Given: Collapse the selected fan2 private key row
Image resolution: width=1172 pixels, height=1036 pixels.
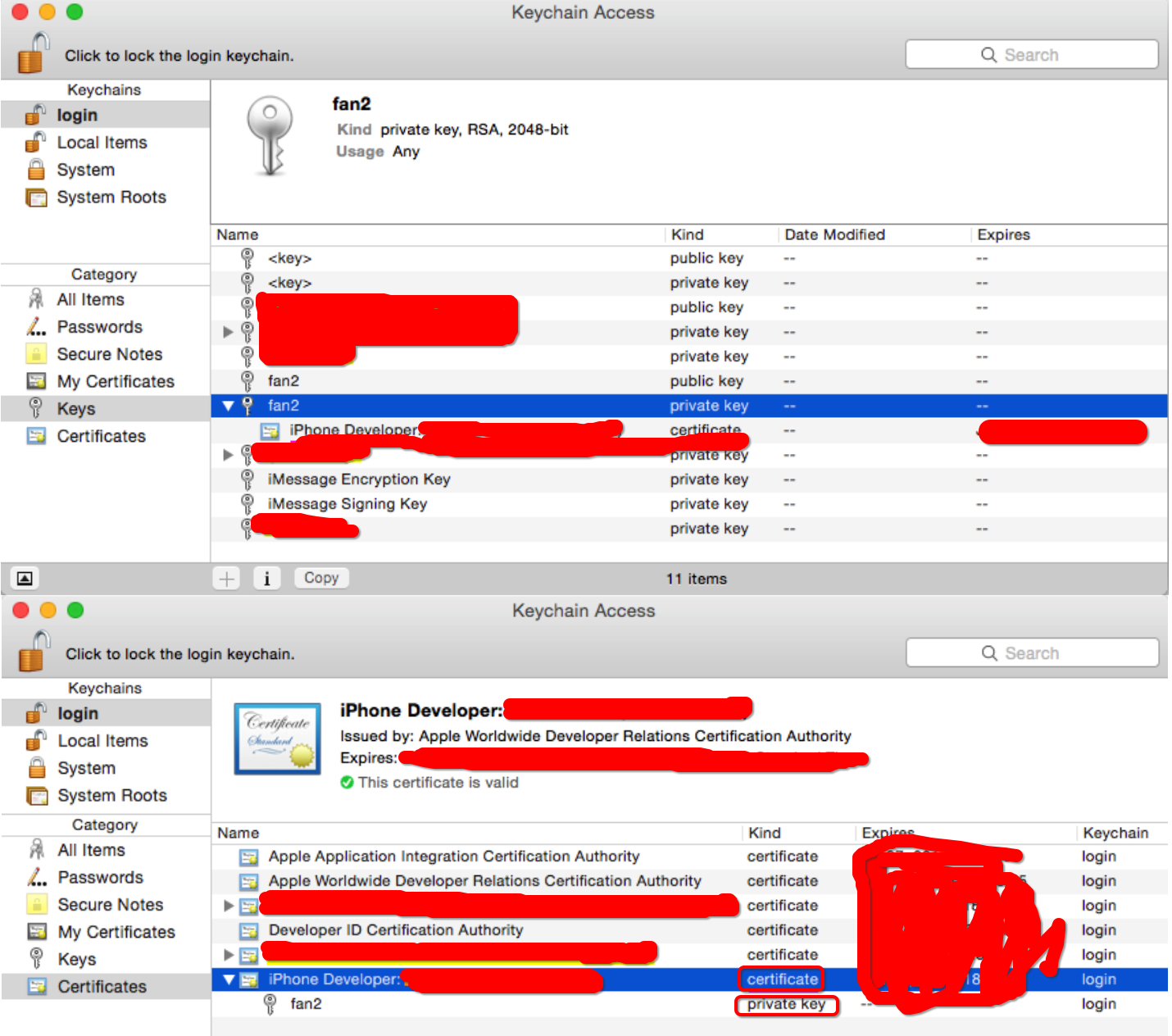Looking at the screenshot, I should tap(229, 406).
